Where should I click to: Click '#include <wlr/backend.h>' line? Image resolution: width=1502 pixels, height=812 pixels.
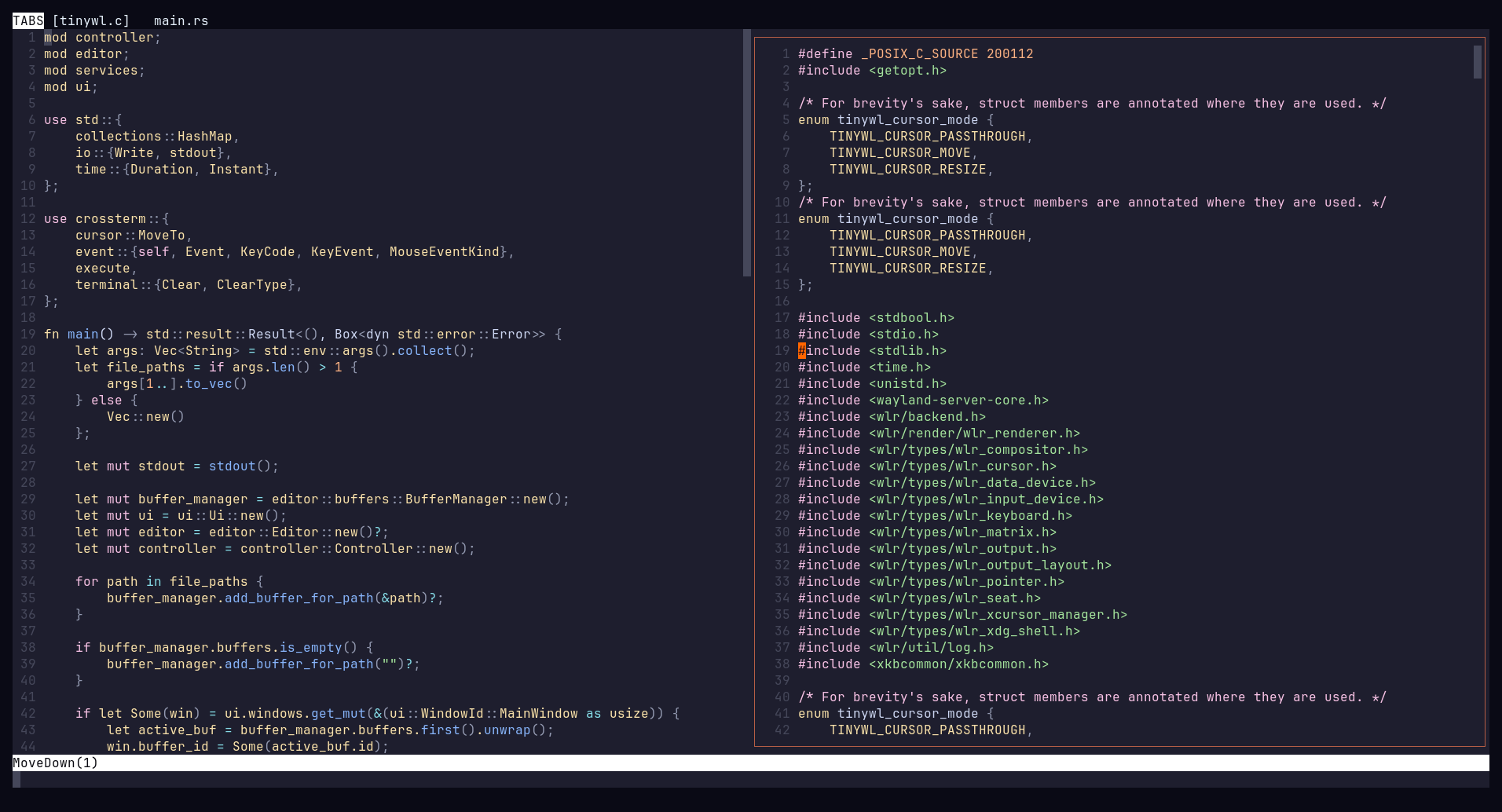(892, 416)
